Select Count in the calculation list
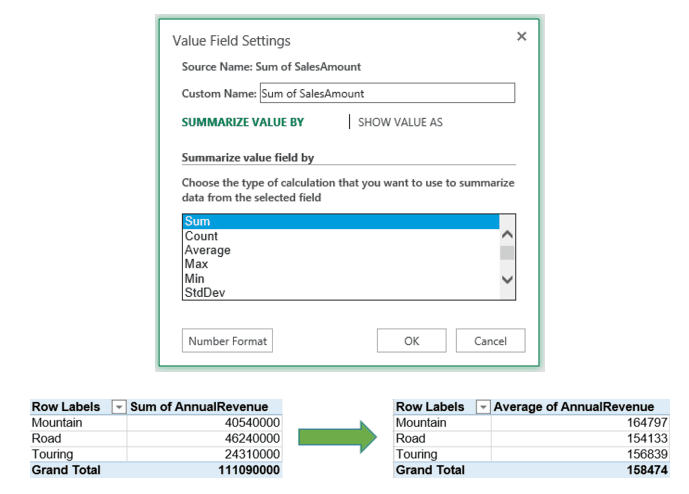Image resolution: width=689 pixels, height=494 pixels. [x=341, y=236]
